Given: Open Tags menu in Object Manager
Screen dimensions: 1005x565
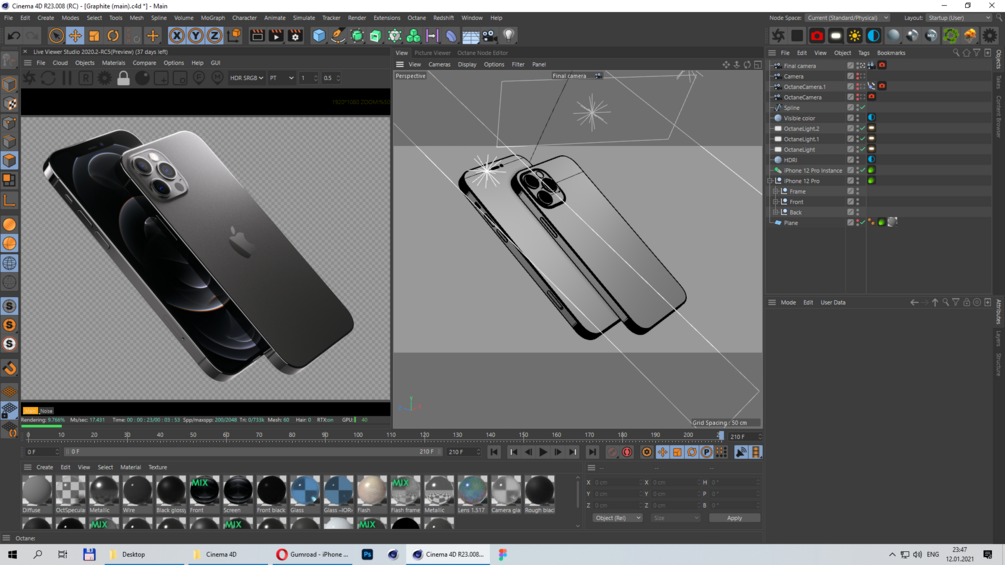Looking at the screenshot, I should (863, 53).
